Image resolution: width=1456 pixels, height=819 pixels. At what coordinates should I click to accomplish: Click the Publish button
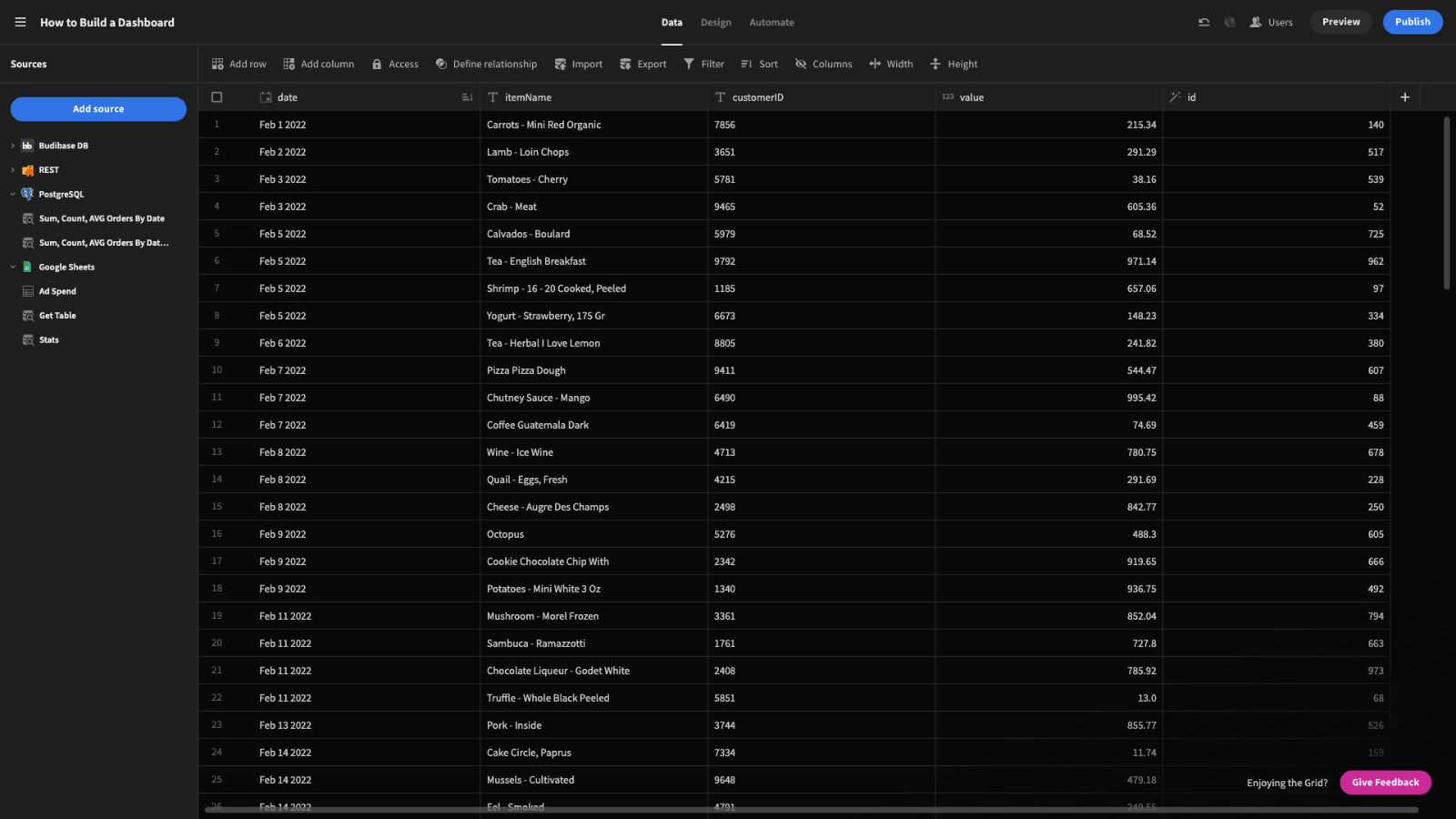1412,22
